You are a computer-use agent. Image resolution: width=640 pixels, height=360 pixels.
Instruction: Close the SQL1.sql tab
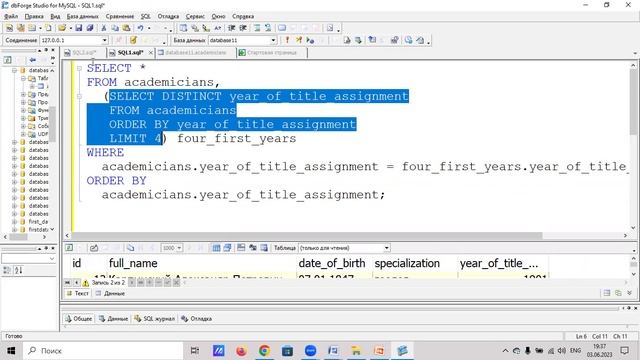pyautogui.click(x=151, y=53)
